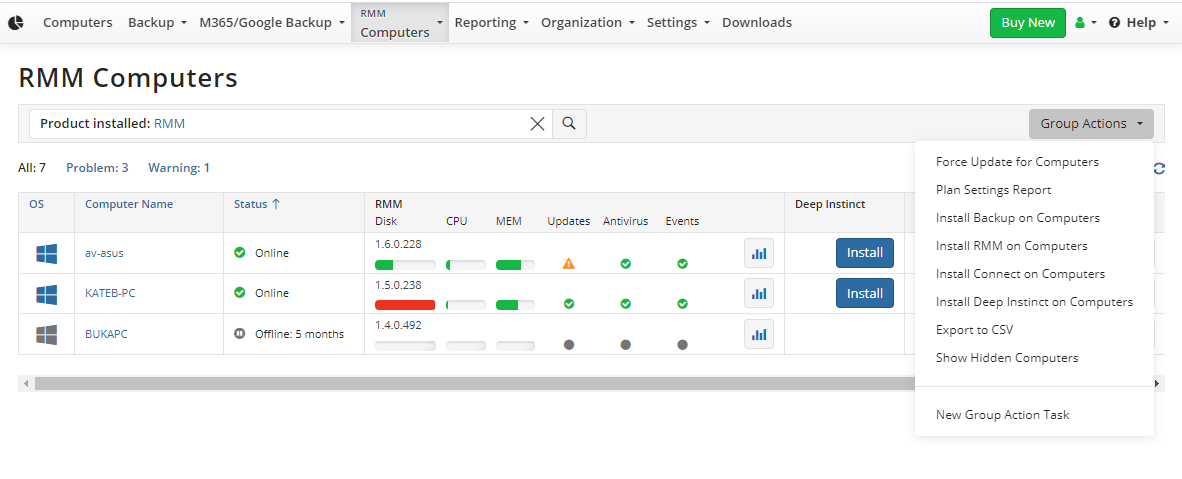The height and width of the screenshot is (479, 1182).
Task: Click the green Events check for av-asus
Action: pos(682,264)
